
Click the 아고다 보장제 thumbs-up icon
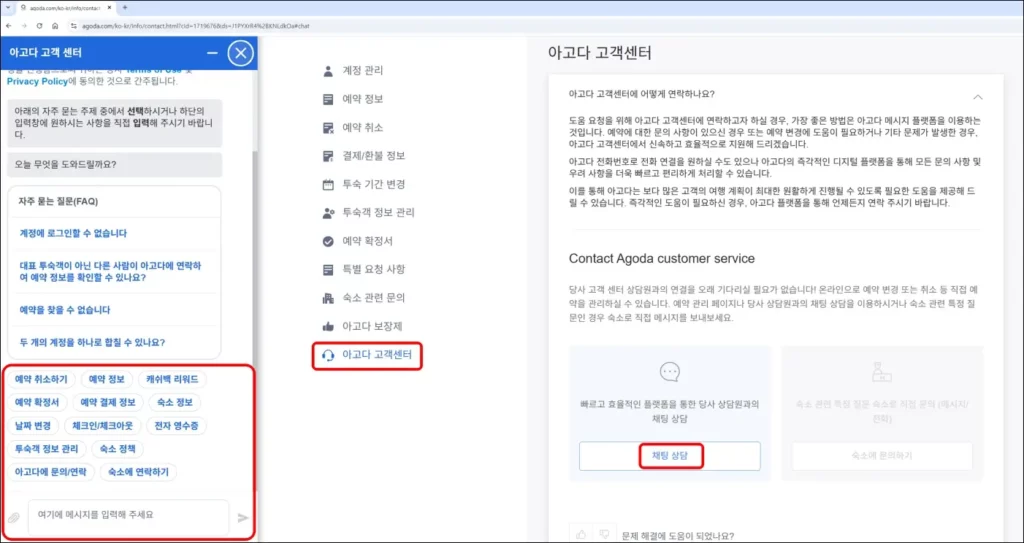coord(328,326)
